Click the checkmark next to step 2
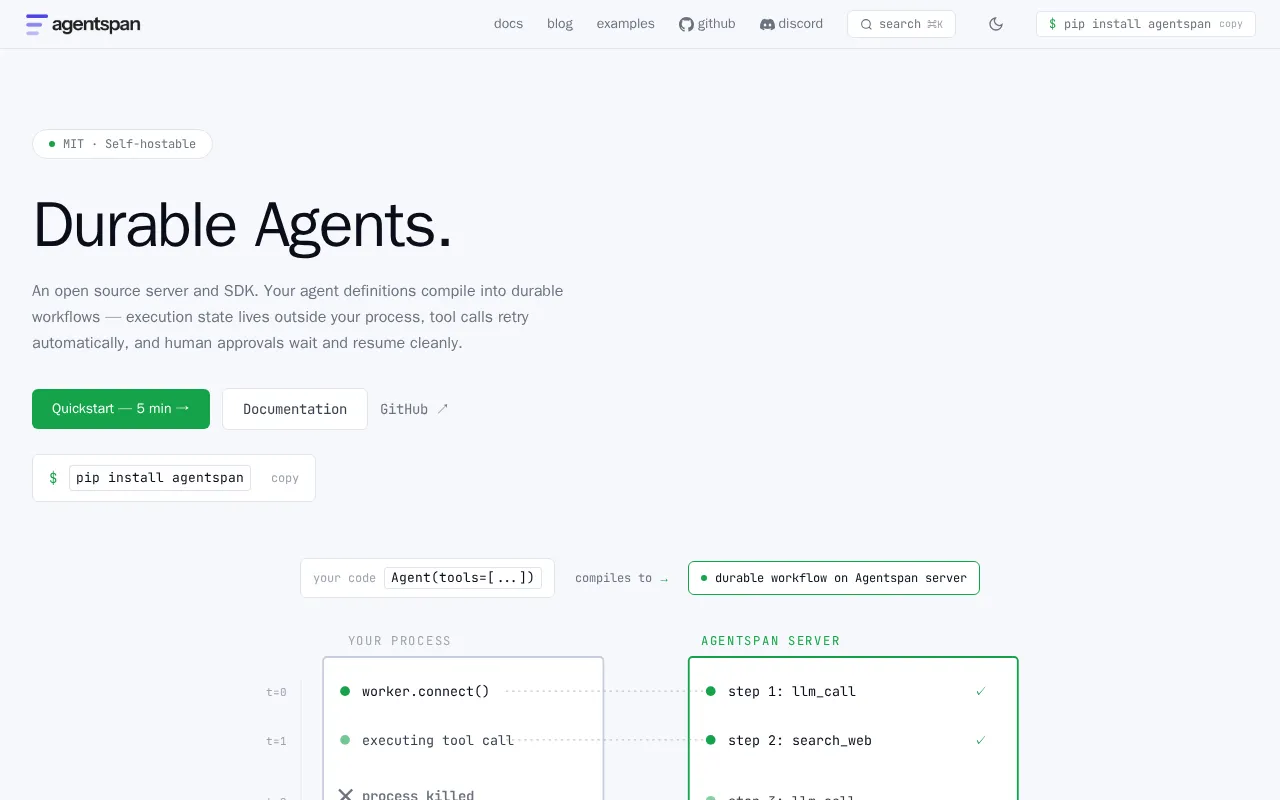Viewport: 1280px width, 800px height. coord(981,740)
